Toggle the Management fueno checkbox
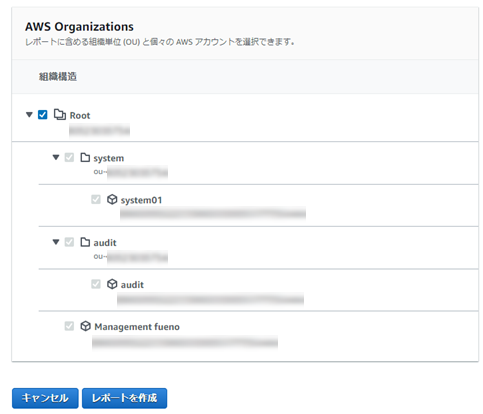483x414 pixels. pyautogui.click(x=69, y=326)
